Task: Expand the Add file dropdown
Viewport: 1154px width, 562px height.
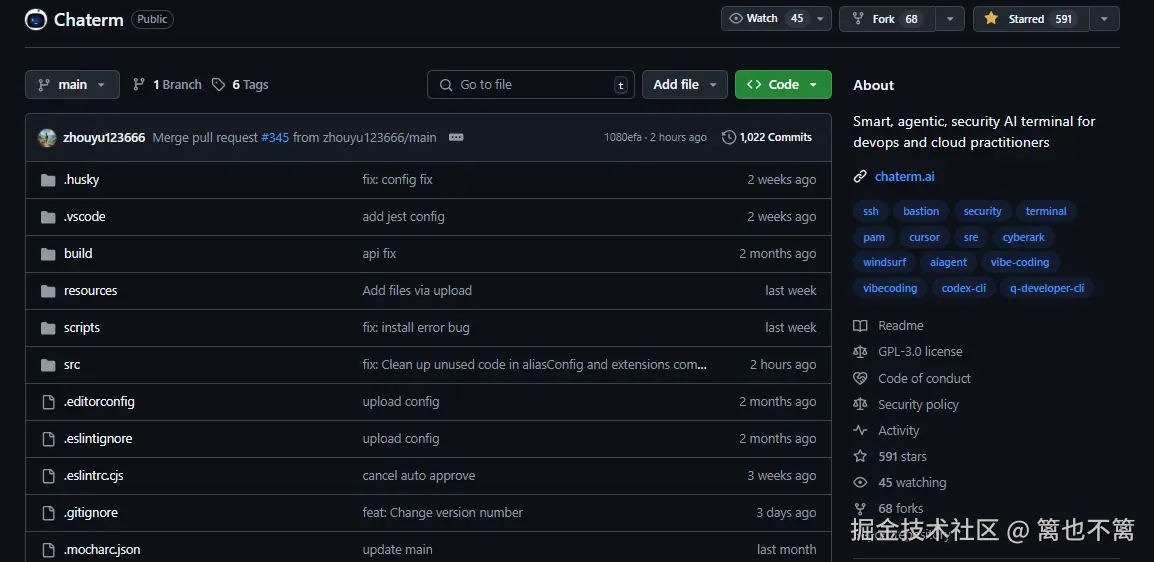Action: [x=685, y=85]
